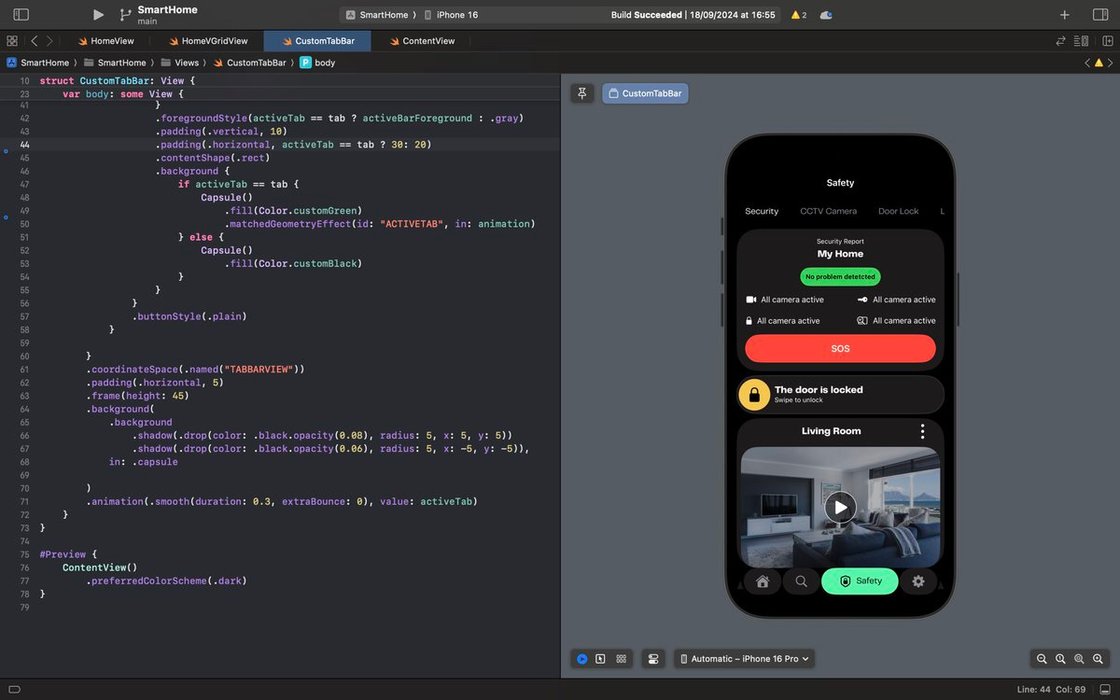Tap the Home tab icon in the preview
The height and width of the screenshot is (700, 1120).
[763, 581]
